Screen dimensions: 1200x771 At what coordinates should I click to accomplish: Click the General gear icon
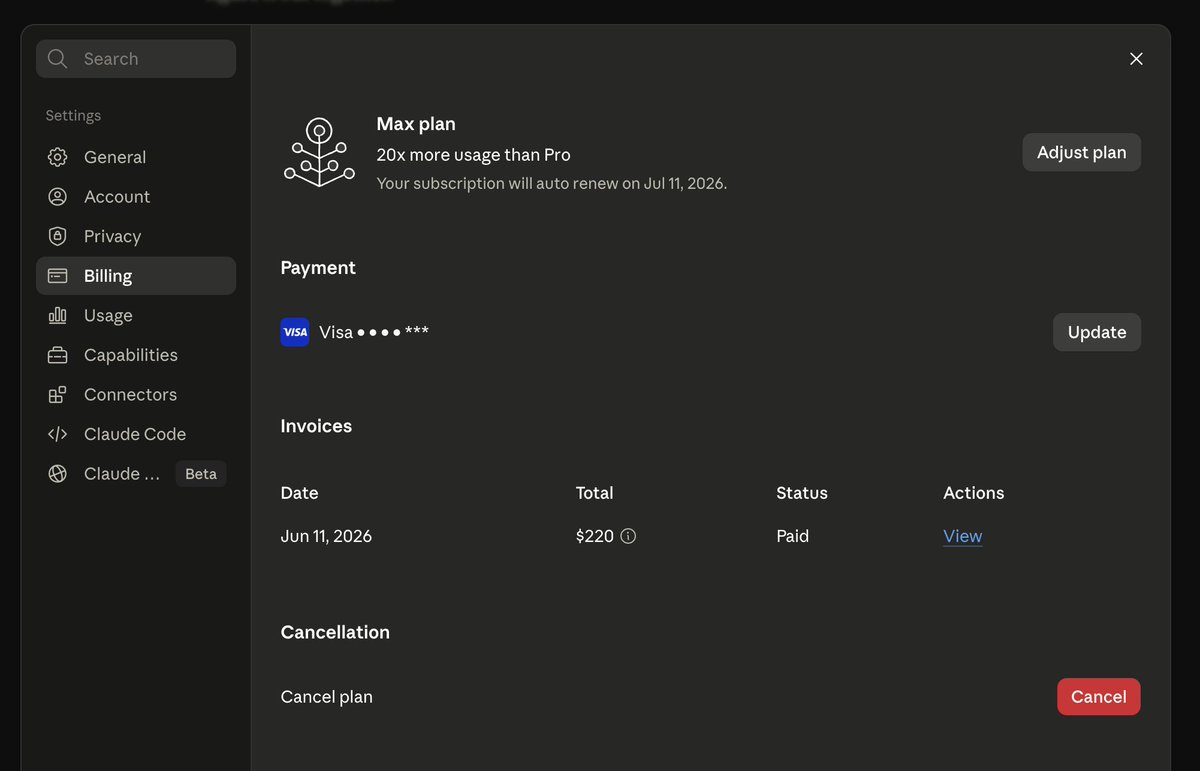58,157
